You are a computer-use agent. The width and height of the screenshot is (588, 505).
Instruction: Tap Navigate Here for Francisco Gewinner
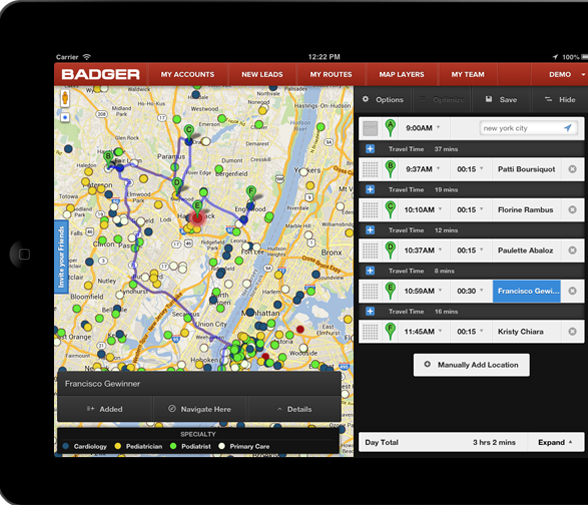click(x=199, y=409)
